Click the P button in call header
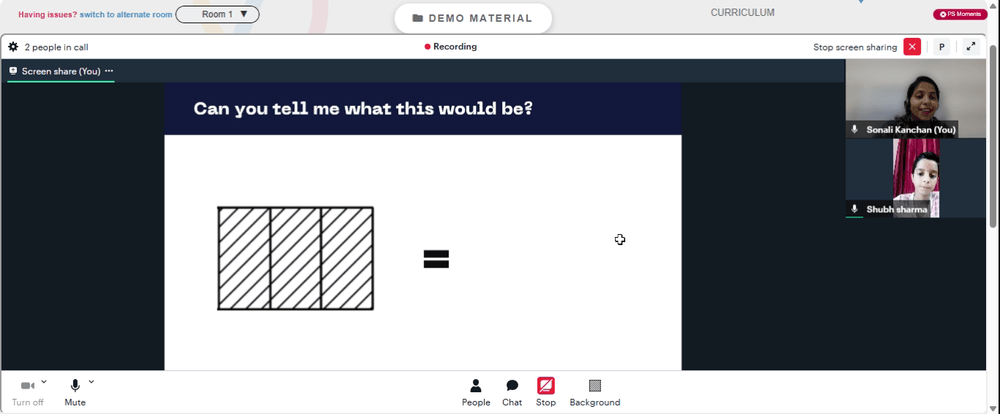1000x414 pixels. coord(941,47)
